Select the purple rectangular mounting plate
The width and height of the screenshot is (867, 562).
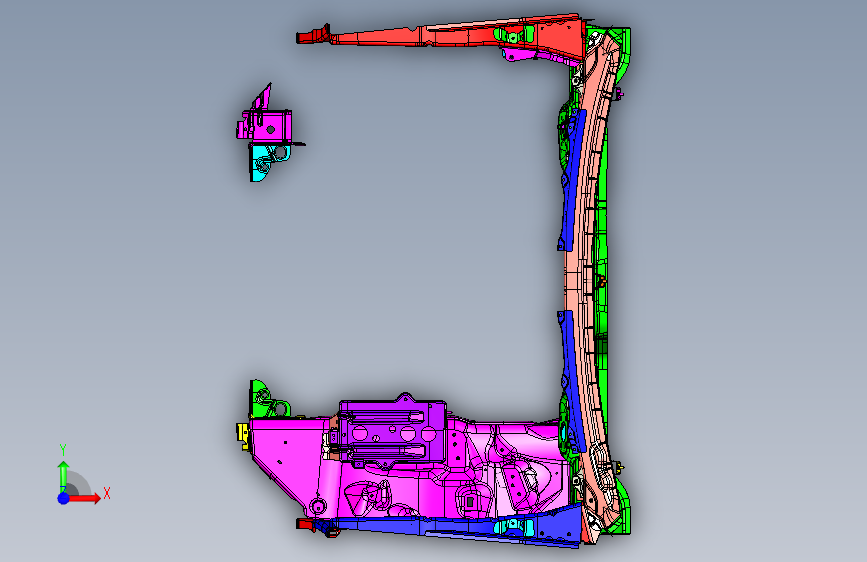tap(393, 430)
